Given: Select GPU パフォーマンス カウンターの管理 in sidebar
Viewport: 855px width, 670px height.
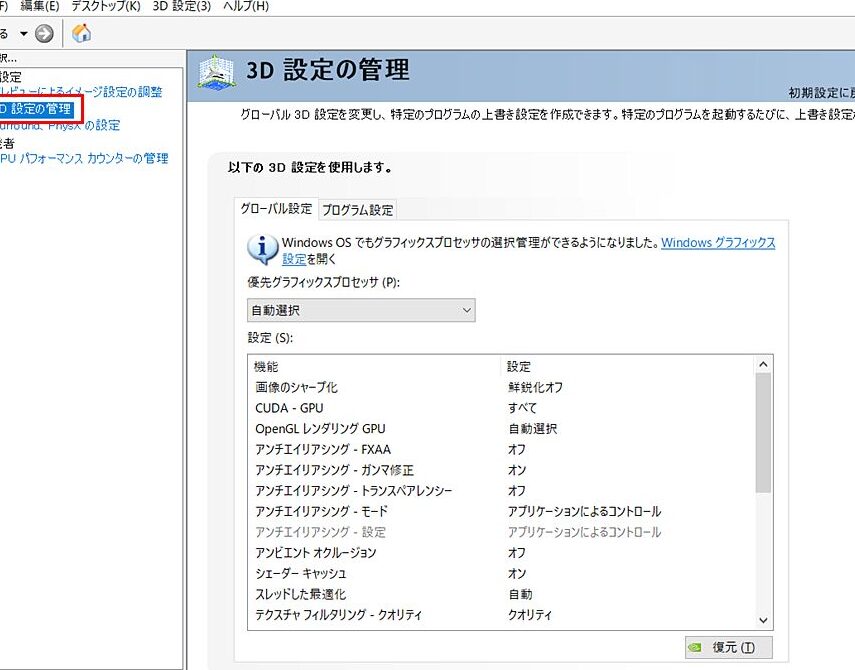Looking at the screenshot, I should 84,159.
